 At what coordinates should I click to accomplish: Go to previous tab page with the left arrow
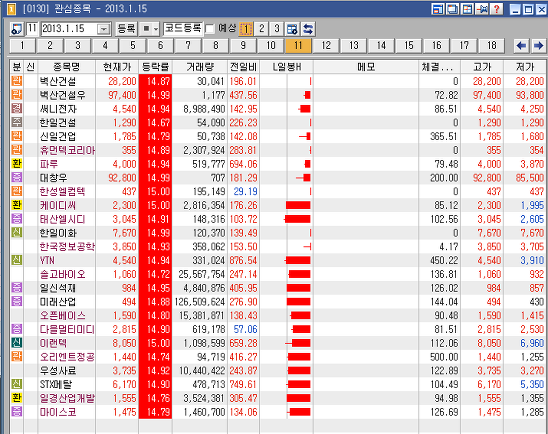click(521, 45)
